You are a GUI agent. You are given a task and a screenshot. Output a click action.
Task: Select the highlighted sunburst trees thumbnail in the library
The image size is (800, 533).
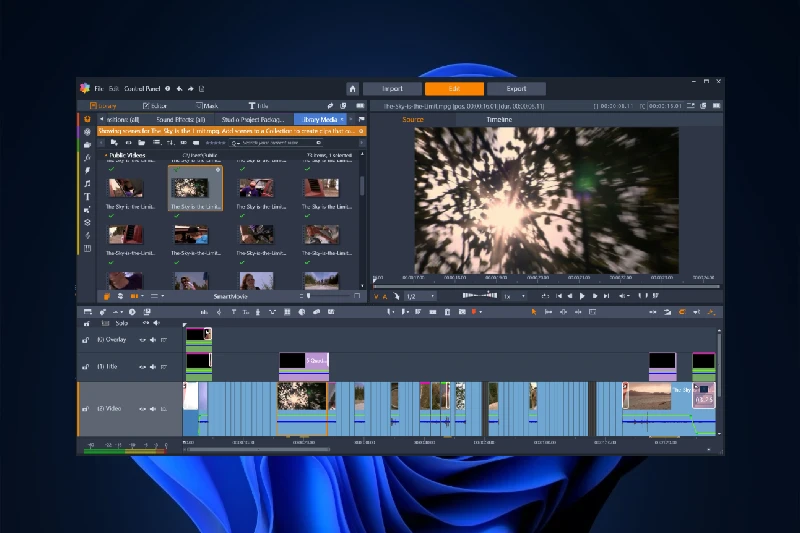point(195,188)
